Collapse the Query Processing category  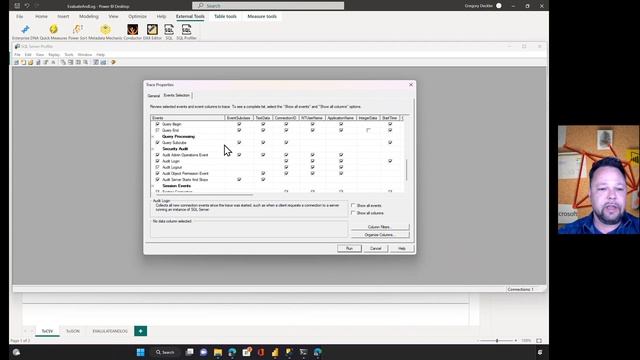(153, 136)
